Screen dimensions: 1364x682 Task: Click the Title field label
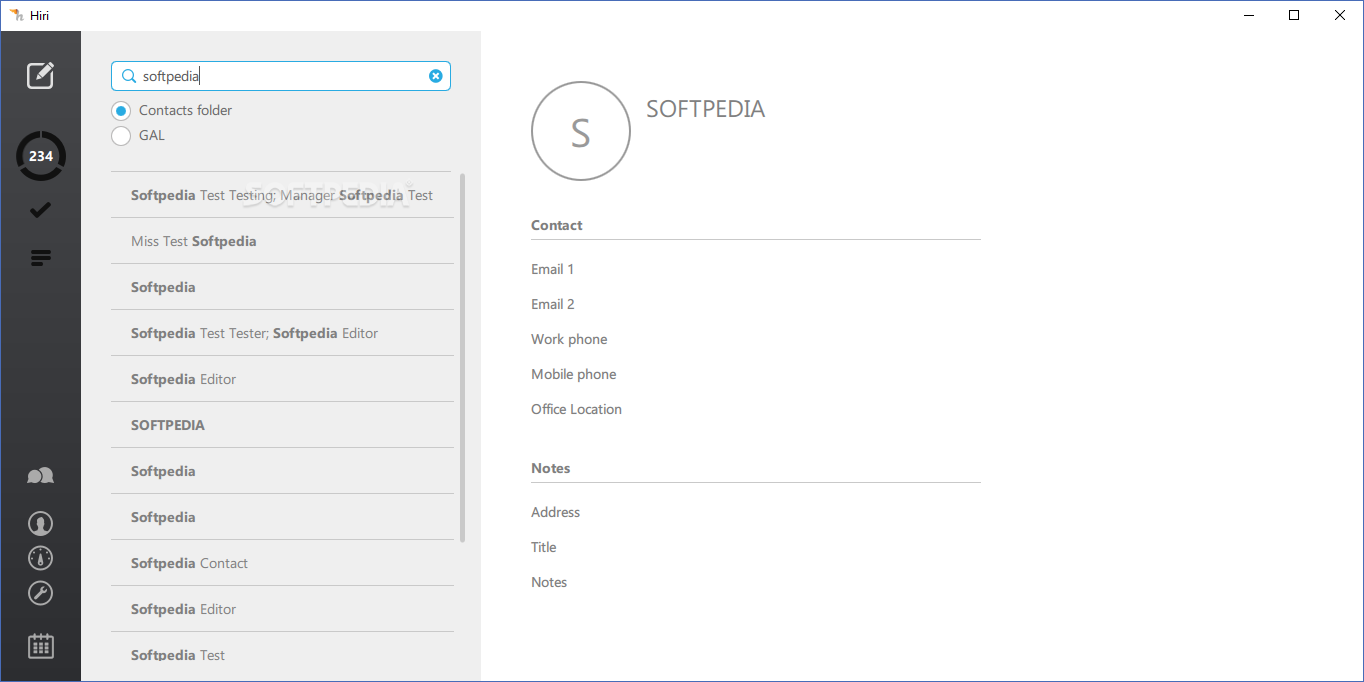[544, 547]
